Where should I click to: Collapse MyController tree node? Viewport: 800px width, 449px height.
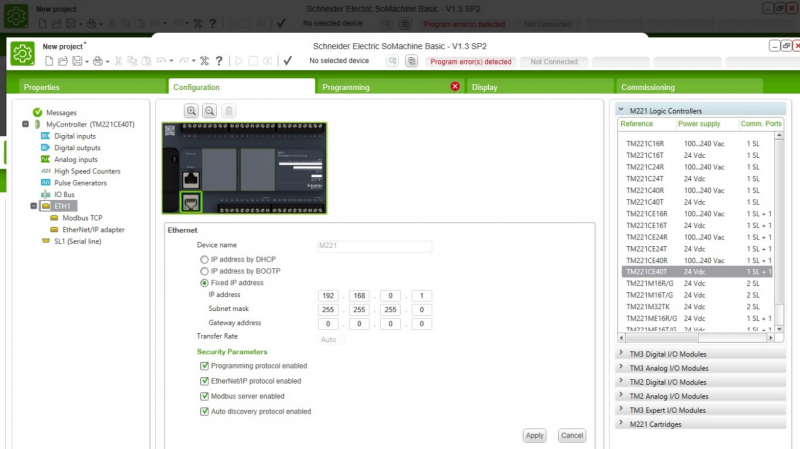(x=26, y=124)
